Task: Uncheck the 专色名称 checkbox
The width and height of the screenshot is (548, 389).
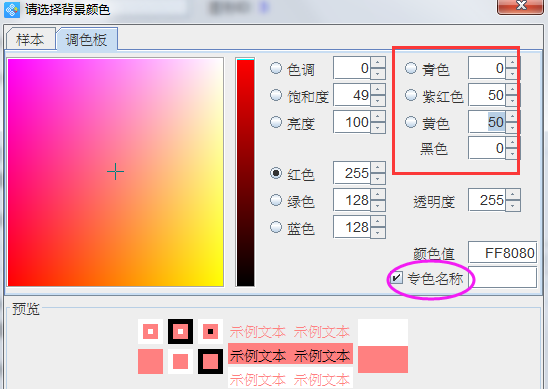Action: click(396, 278)
